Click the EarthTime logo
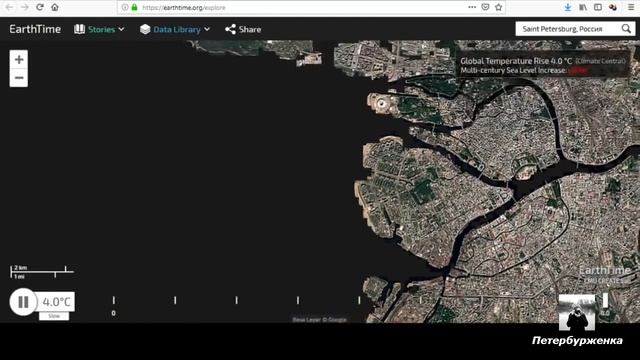Screen dimensions: 640x360 pos(35,29)
